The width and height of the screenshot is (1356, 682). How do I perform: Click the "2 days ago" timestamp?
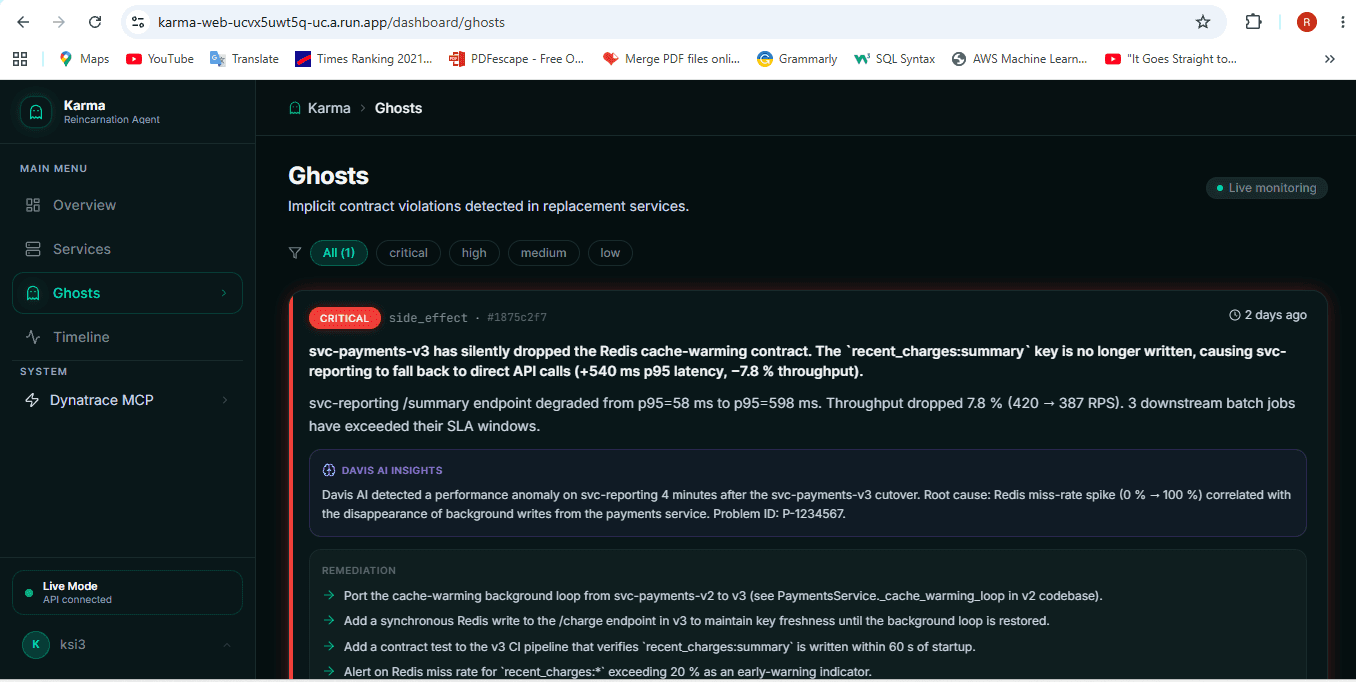pyautogui.click(x=1275, y=315)
